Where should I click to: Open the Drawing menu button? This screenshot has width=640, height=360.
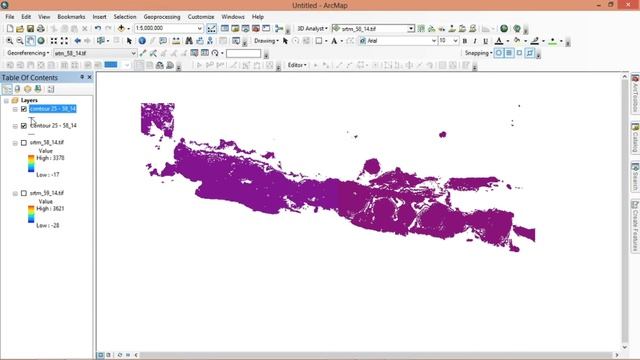(x=266, y=41)
